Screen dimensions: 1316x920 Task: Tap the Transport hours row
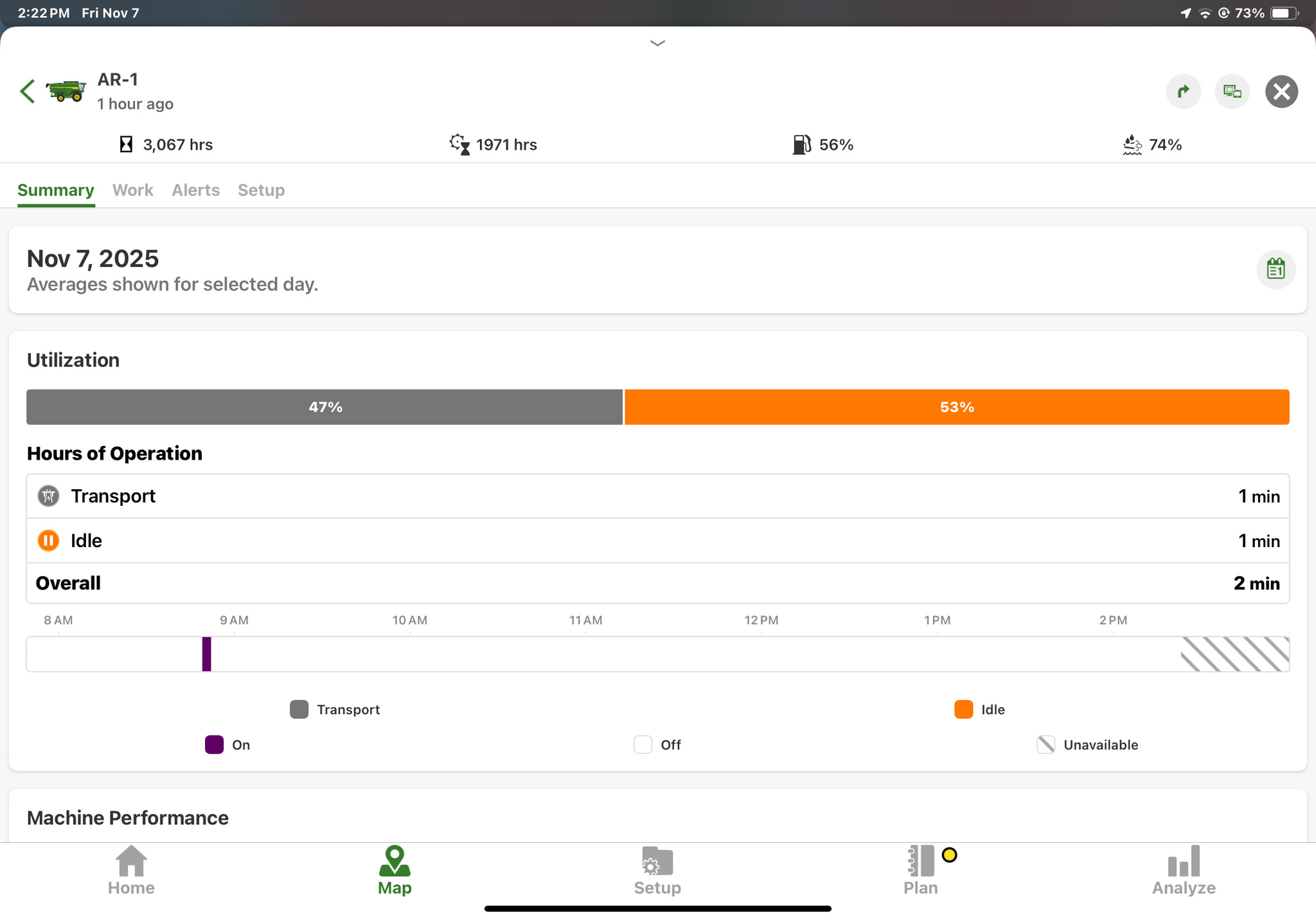[657, 496]
